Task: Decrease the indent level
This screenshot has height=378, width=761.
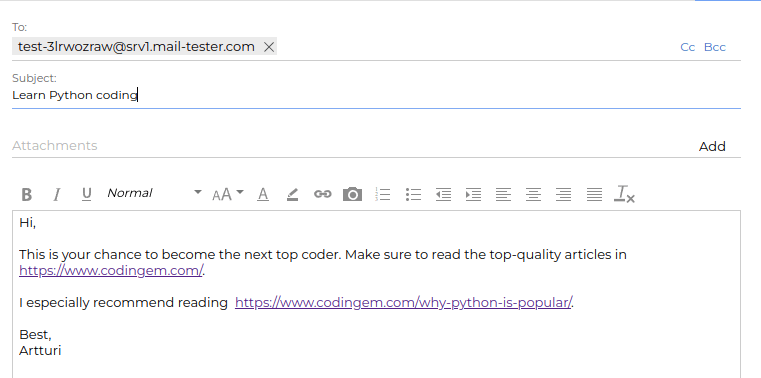Action: [x=443, y=195]
